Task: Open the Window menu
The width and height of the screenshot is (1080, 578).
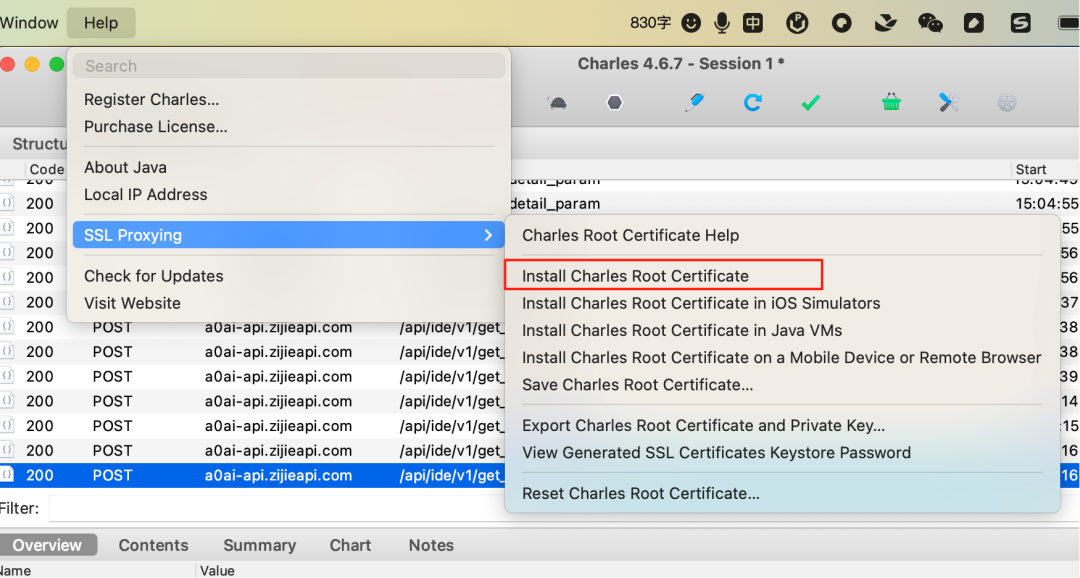Action: pyautogui.click(x=29, y=23)
